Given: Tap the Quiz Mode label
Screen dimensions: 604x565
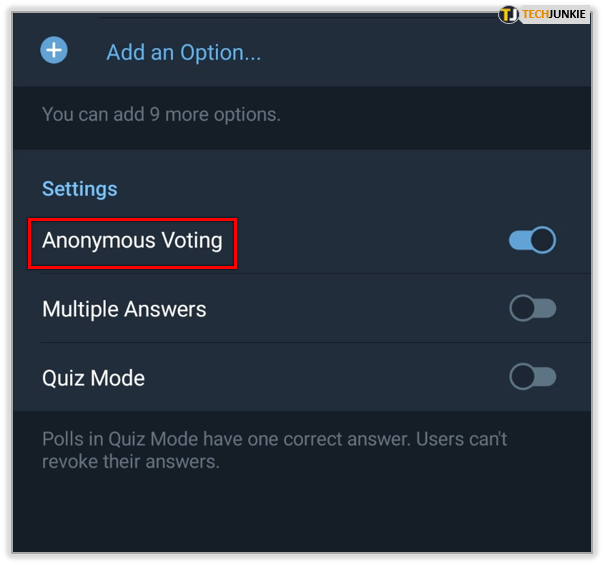Looking at the screenshot, I should [93, 378].
